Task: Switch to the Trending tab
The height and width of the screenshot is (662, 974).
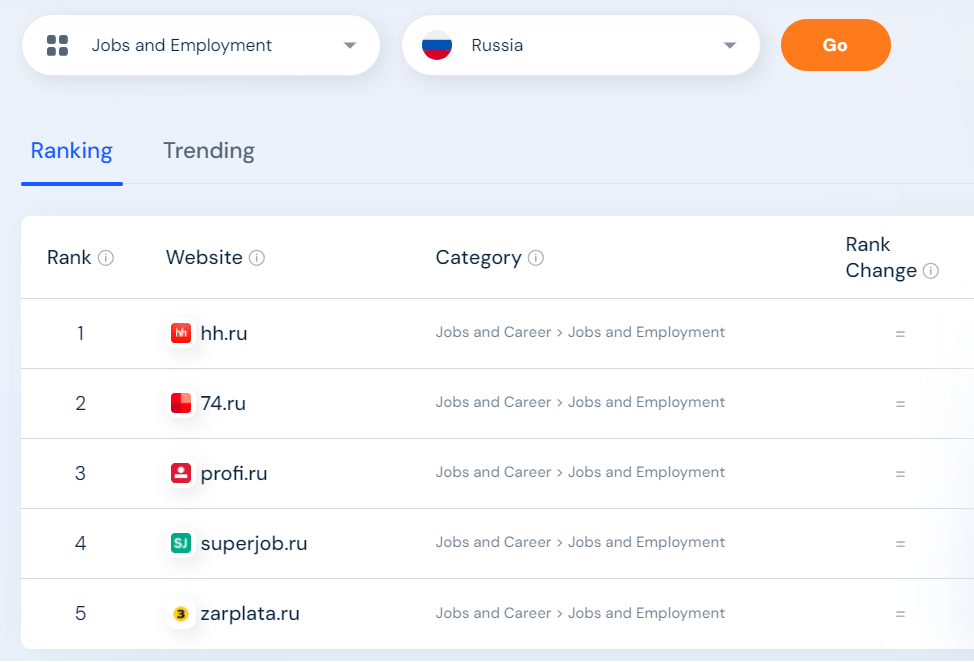Action: (209, 151)
